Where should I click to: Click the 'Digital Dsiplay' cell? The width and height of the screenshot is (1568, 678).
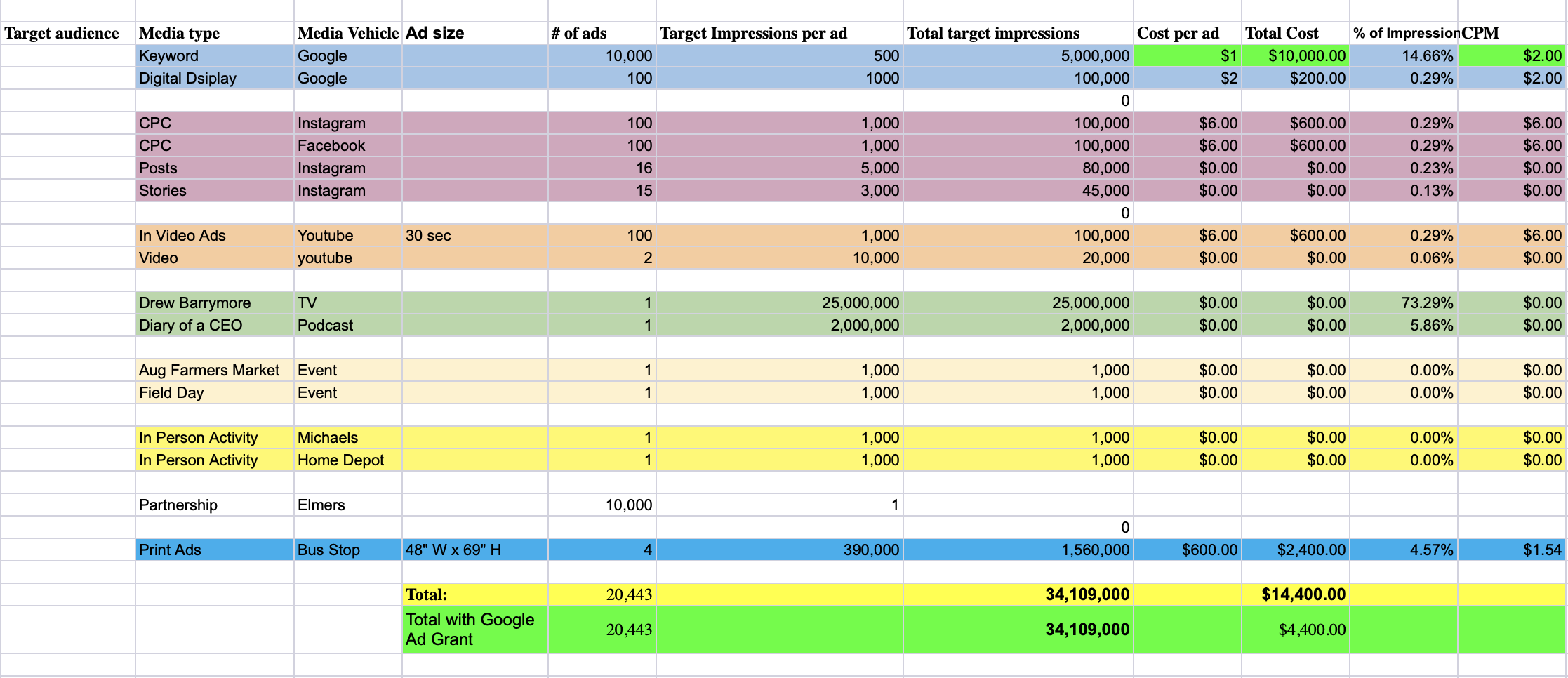(215, 78)
